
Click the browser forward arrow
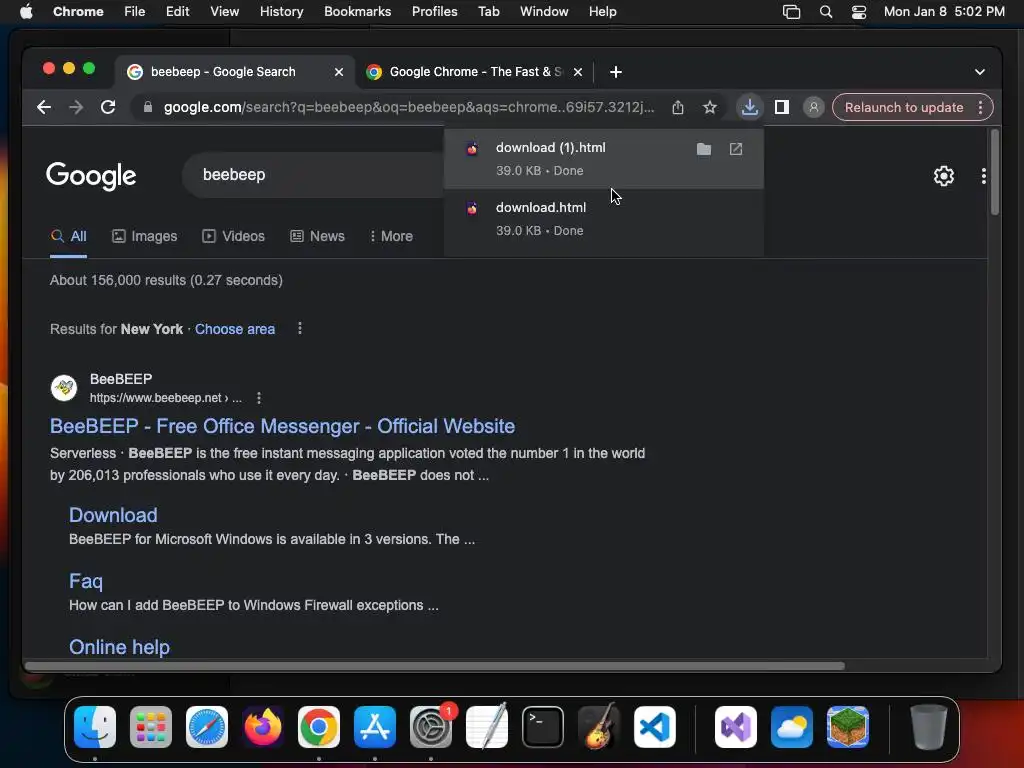(76, 107)
